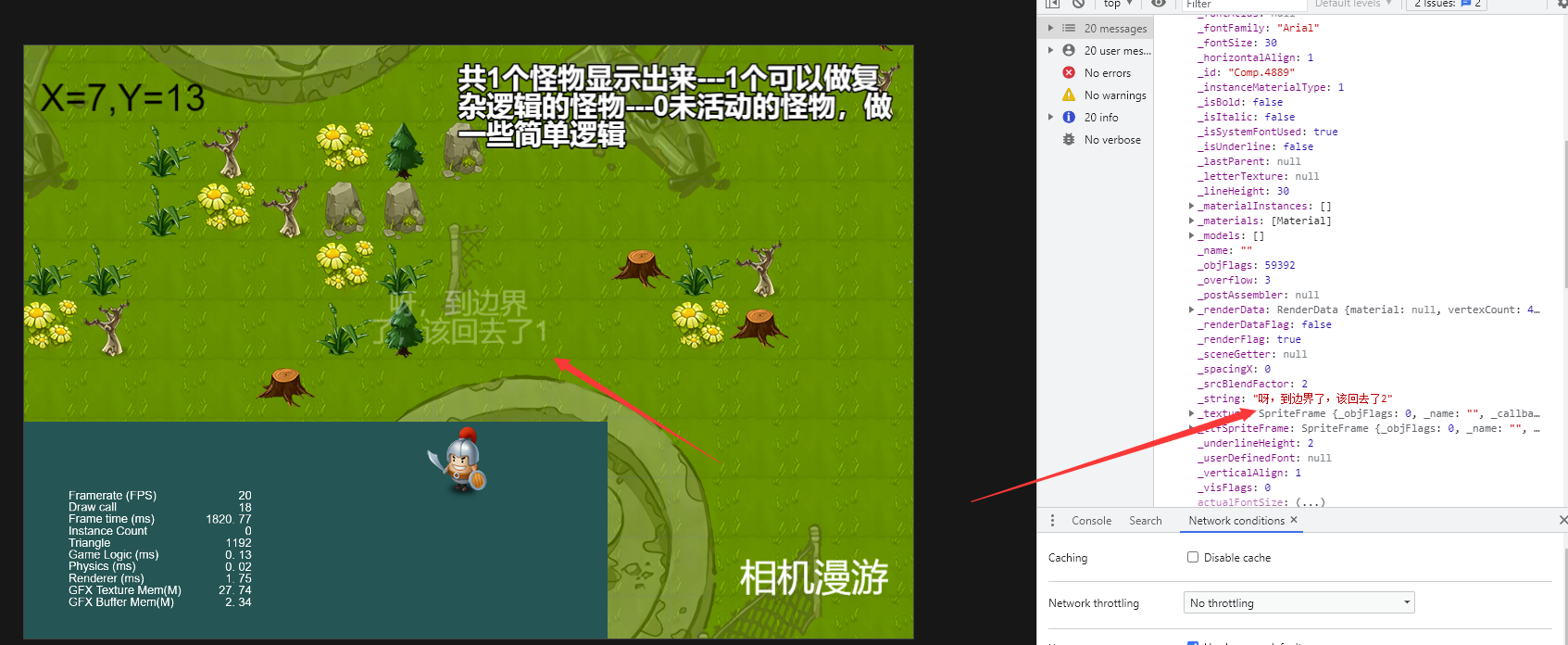Click the _fontSize 30 value
Image resolution: width=1568 pixels, height=645 pixels.
point(1271,44)
